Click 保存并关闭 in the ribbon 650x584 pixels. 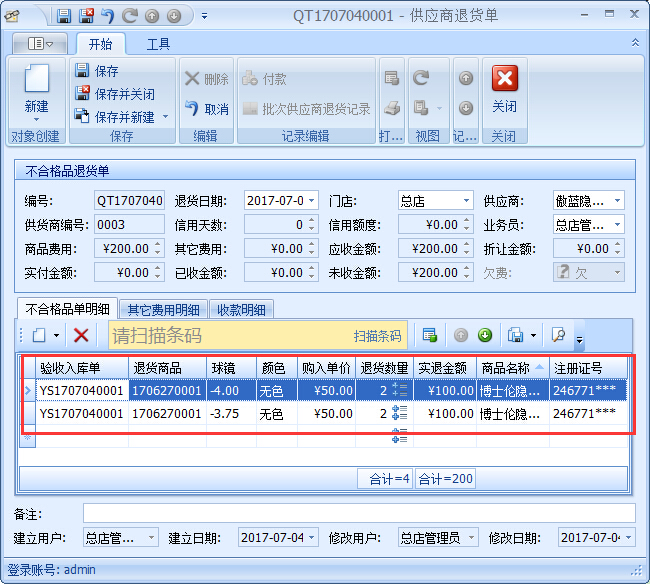(x=114, y=94)
